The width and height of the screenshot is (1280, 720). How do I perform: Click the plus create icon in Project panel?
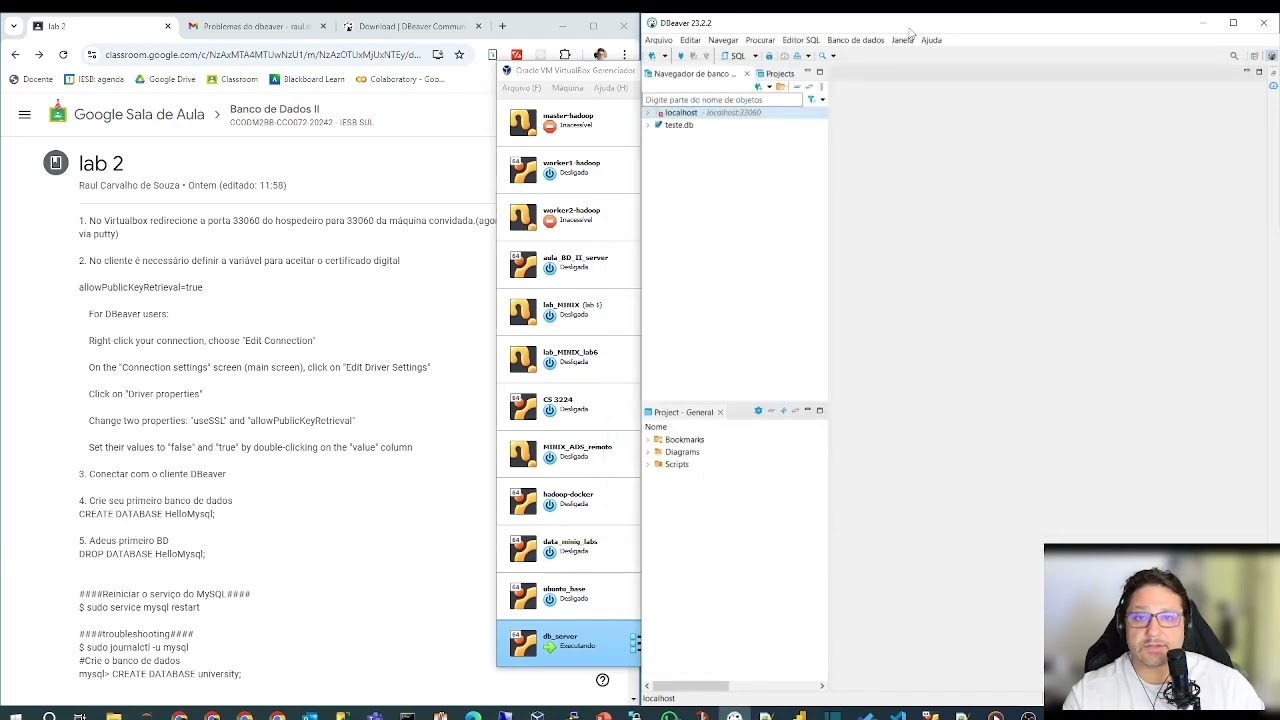(783, 411)
